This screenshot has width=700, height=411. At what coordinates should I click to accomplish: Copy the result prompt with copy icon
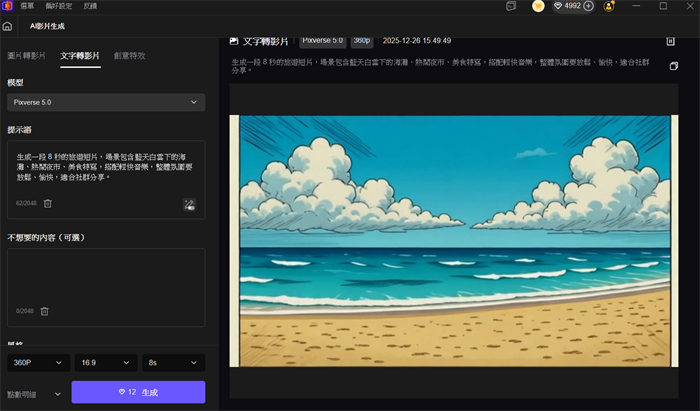(674, 66)
